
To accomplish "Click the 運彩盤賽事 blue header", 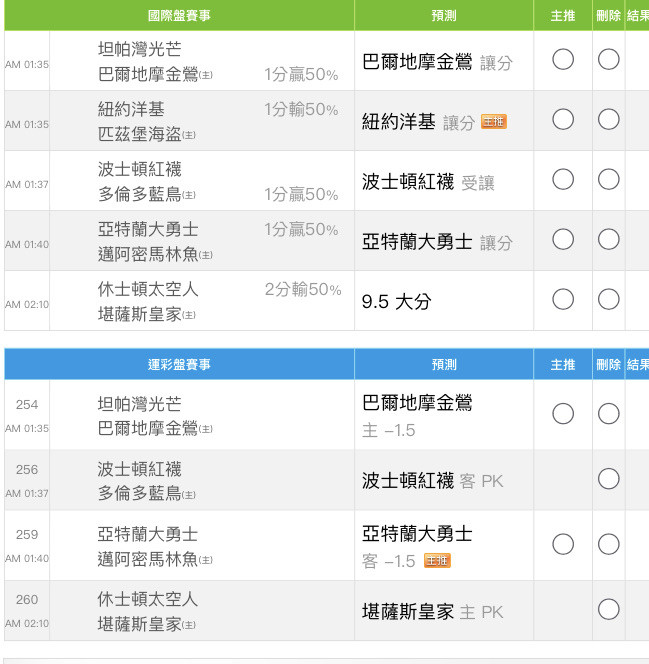I will click(179, 365).
